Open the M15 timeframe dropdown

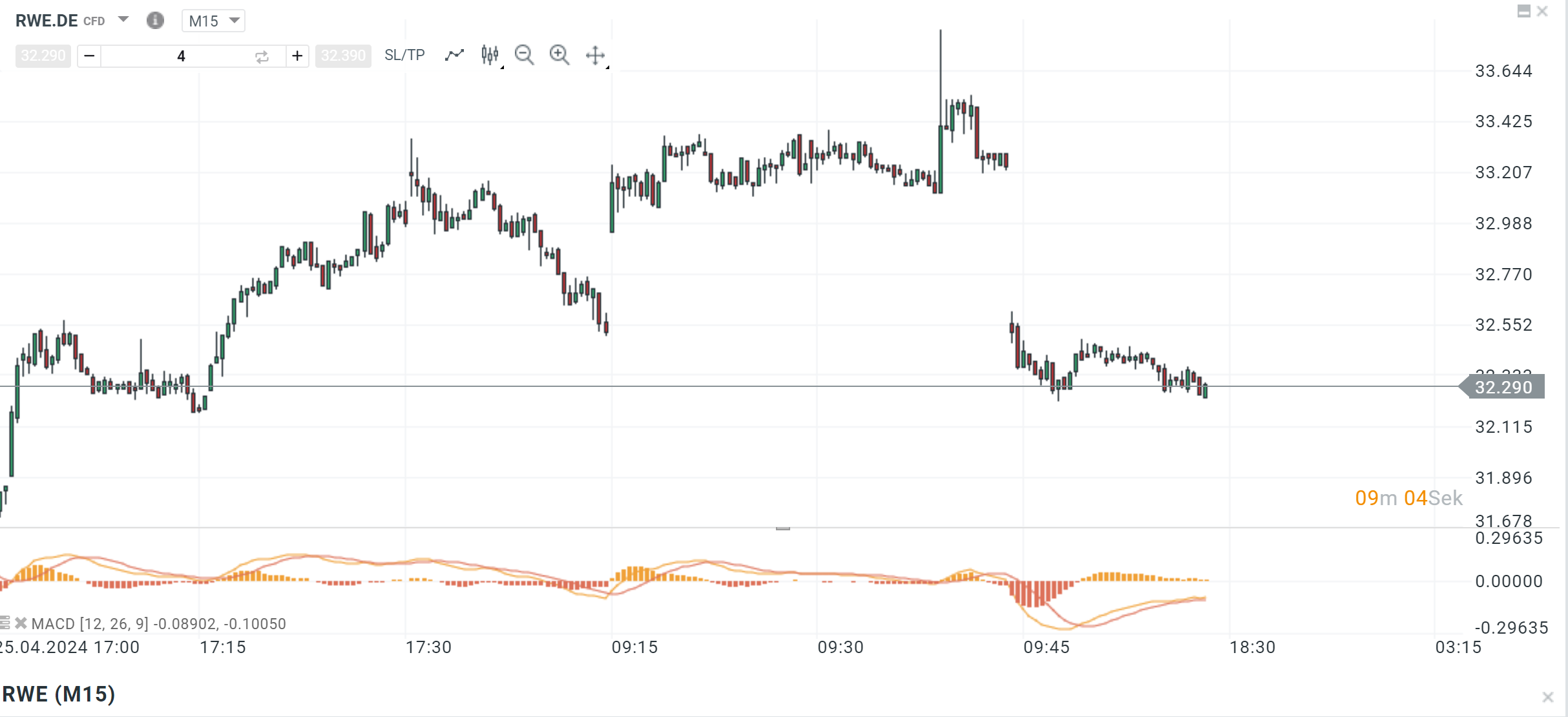pyautogui.click(x=213, y=21)
